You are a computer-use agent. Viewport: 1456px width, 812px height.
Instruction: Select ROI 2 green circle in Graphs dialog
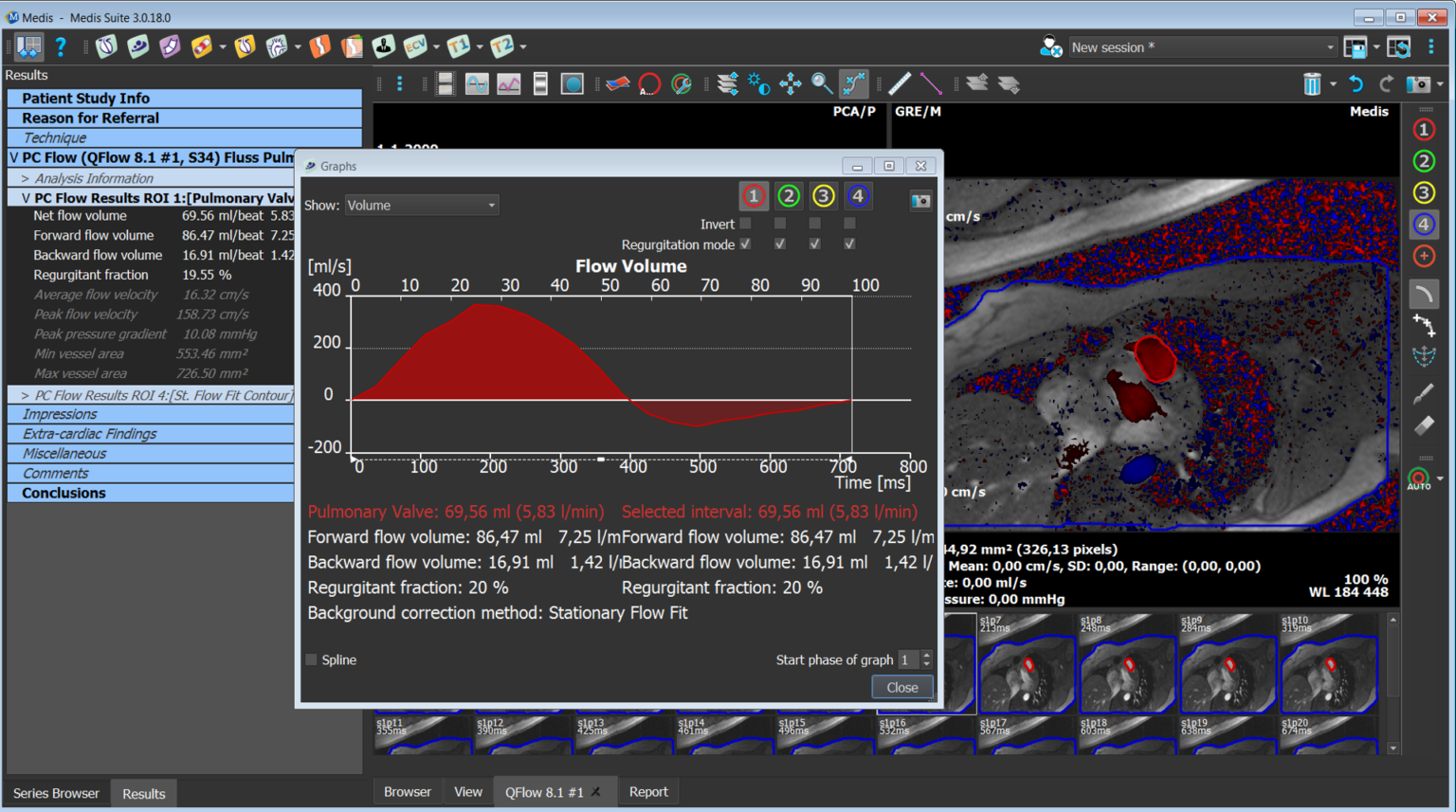[x=788, y=196]
